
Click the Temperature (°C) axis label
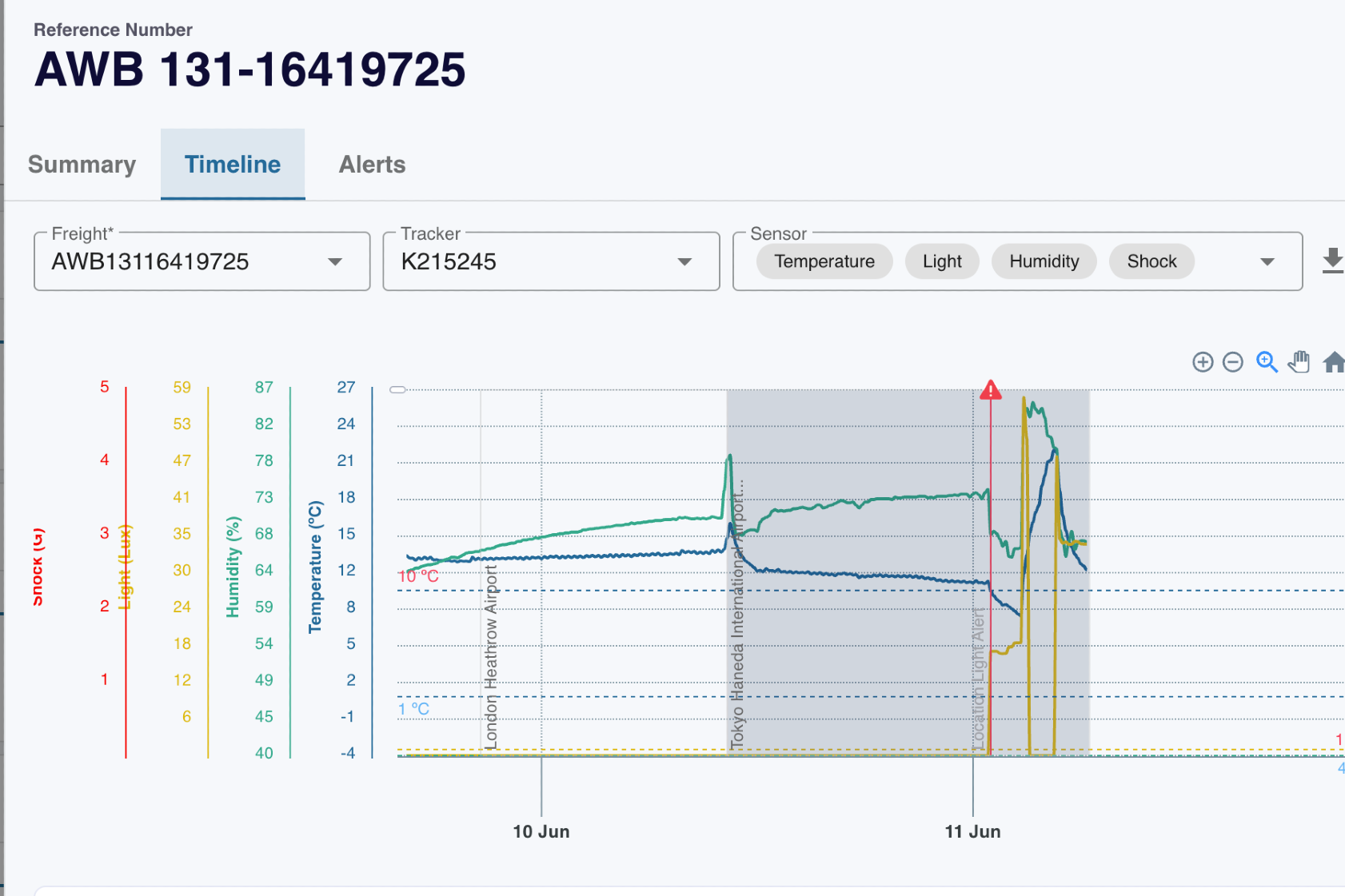pyautogui.click(x=315, y=567)
